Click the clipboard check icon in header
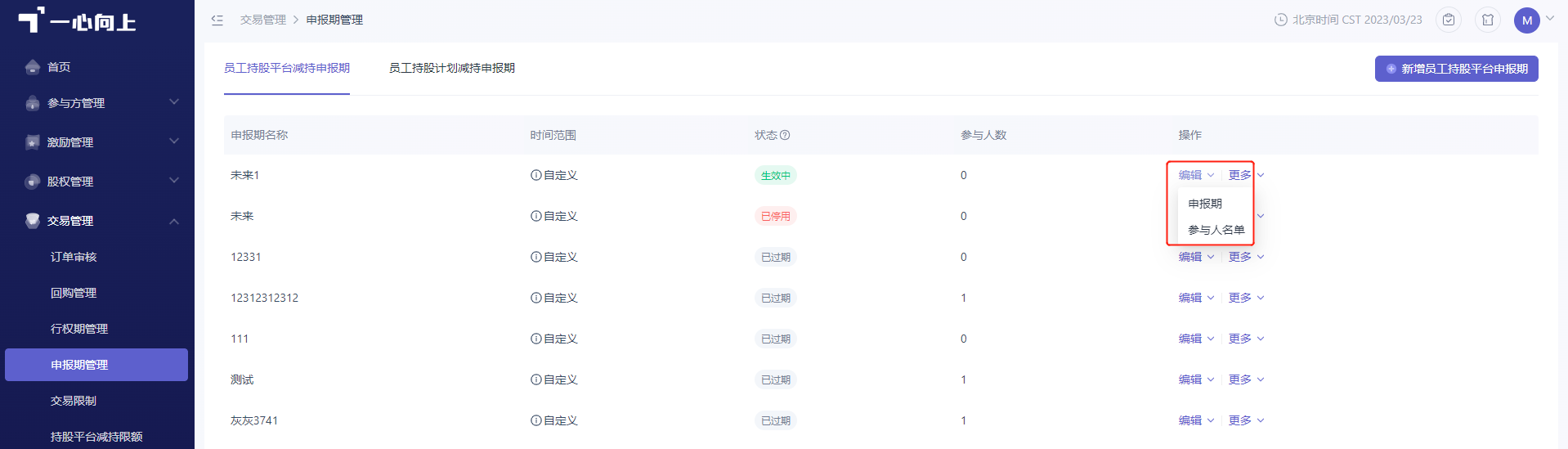1568x449 pixels. 1449,20
